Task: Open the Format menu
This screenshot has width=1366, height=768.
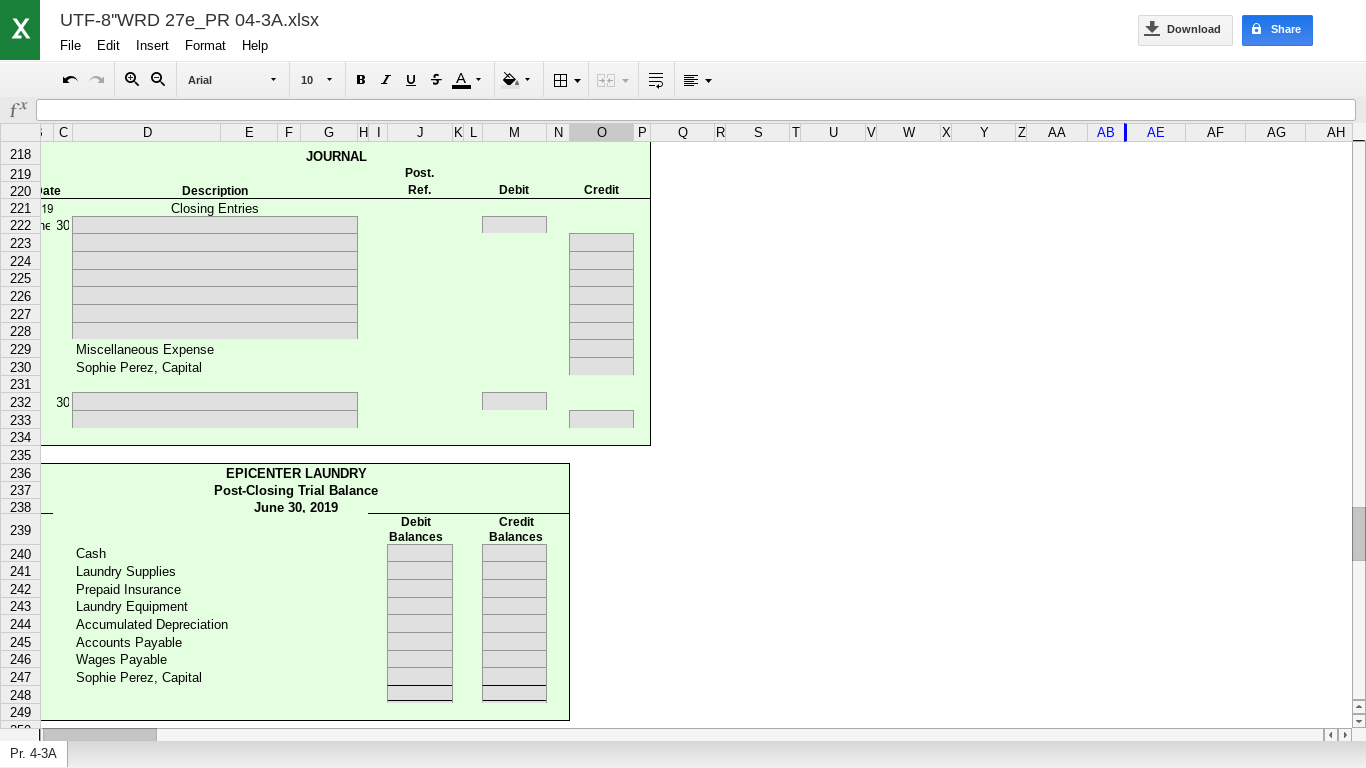Action: [205, 45]
